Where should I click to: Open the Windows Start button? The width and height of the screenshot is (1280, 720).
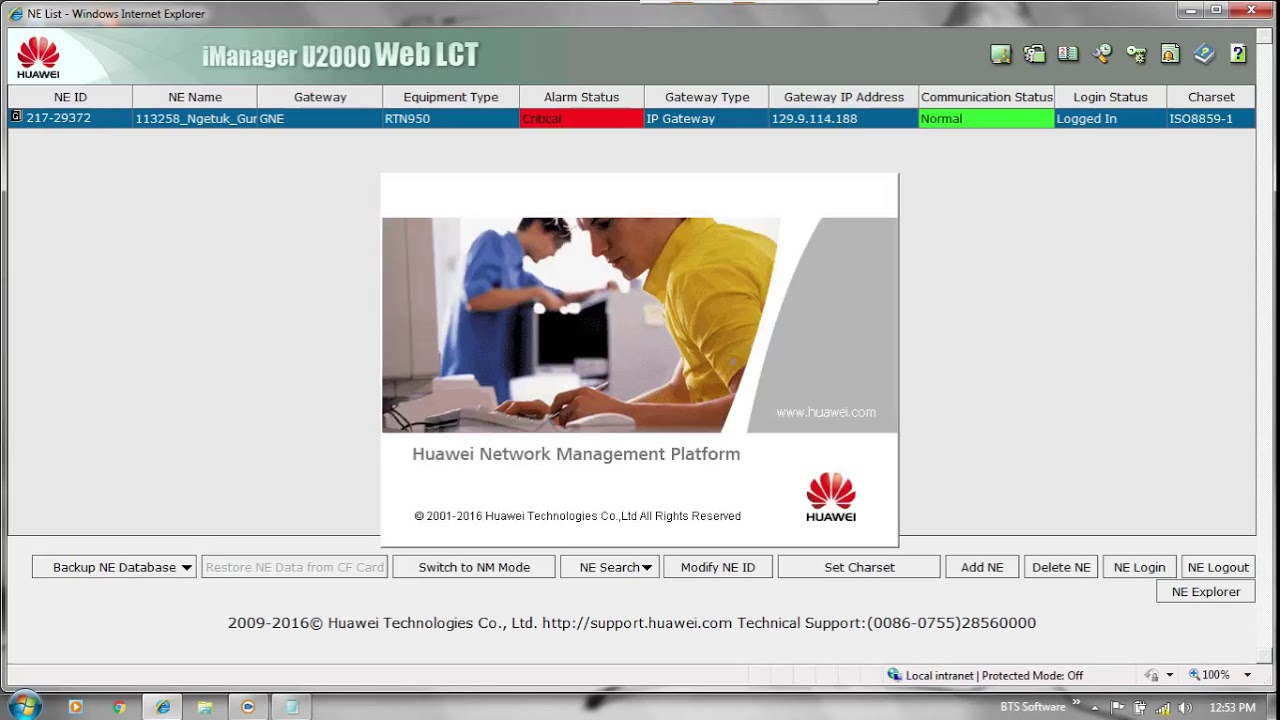24,706
